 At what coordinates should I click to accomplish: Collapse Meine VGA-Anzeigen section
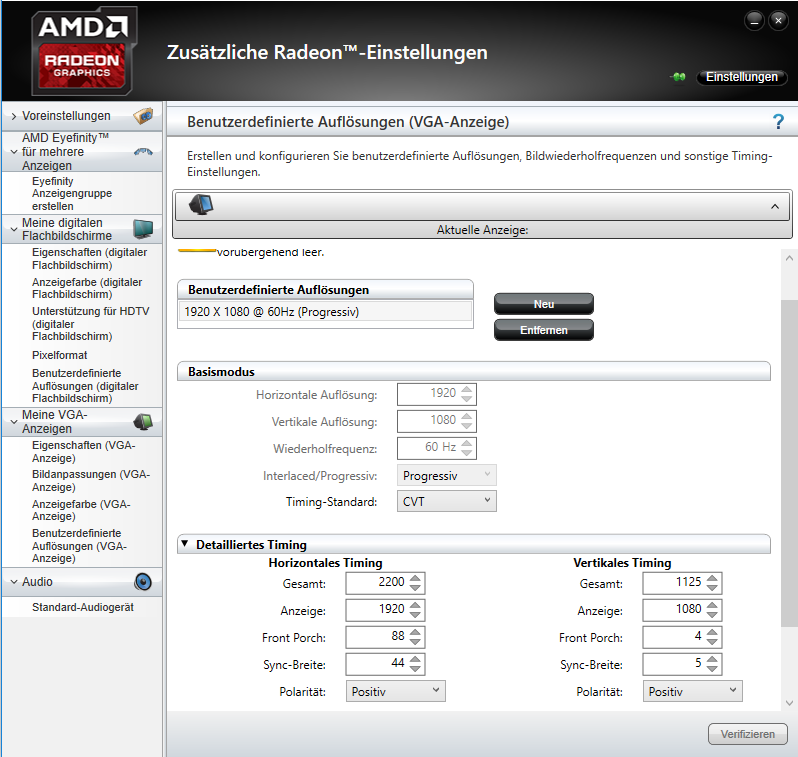coord(14,422)
